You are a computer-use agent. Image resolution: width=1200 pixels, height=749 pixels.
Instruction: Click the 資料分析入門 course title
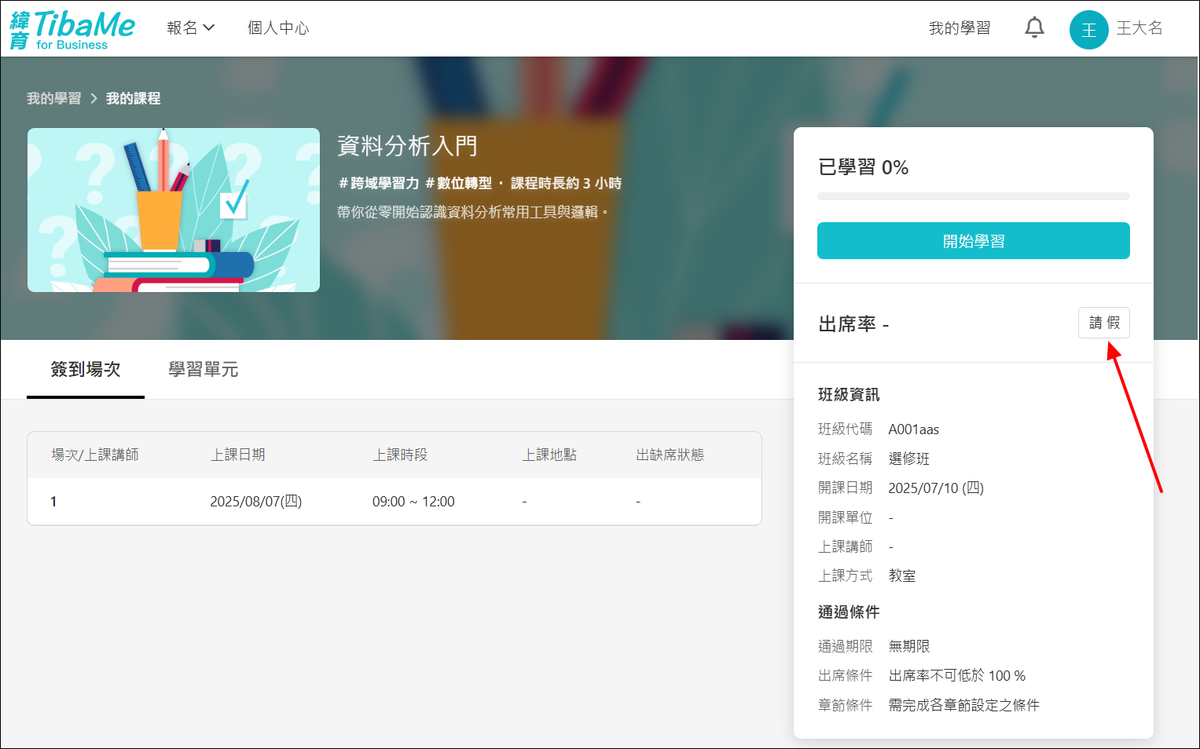[407, 146]
